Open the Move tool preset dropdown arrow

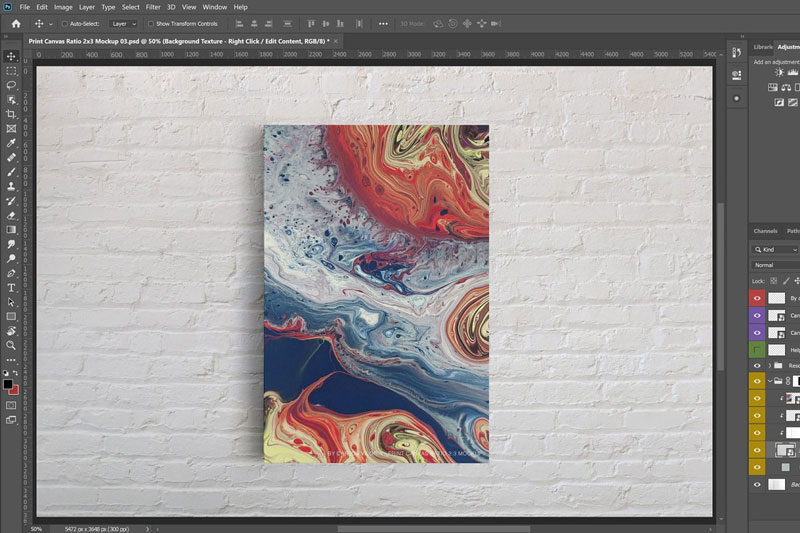pos(51,24)
